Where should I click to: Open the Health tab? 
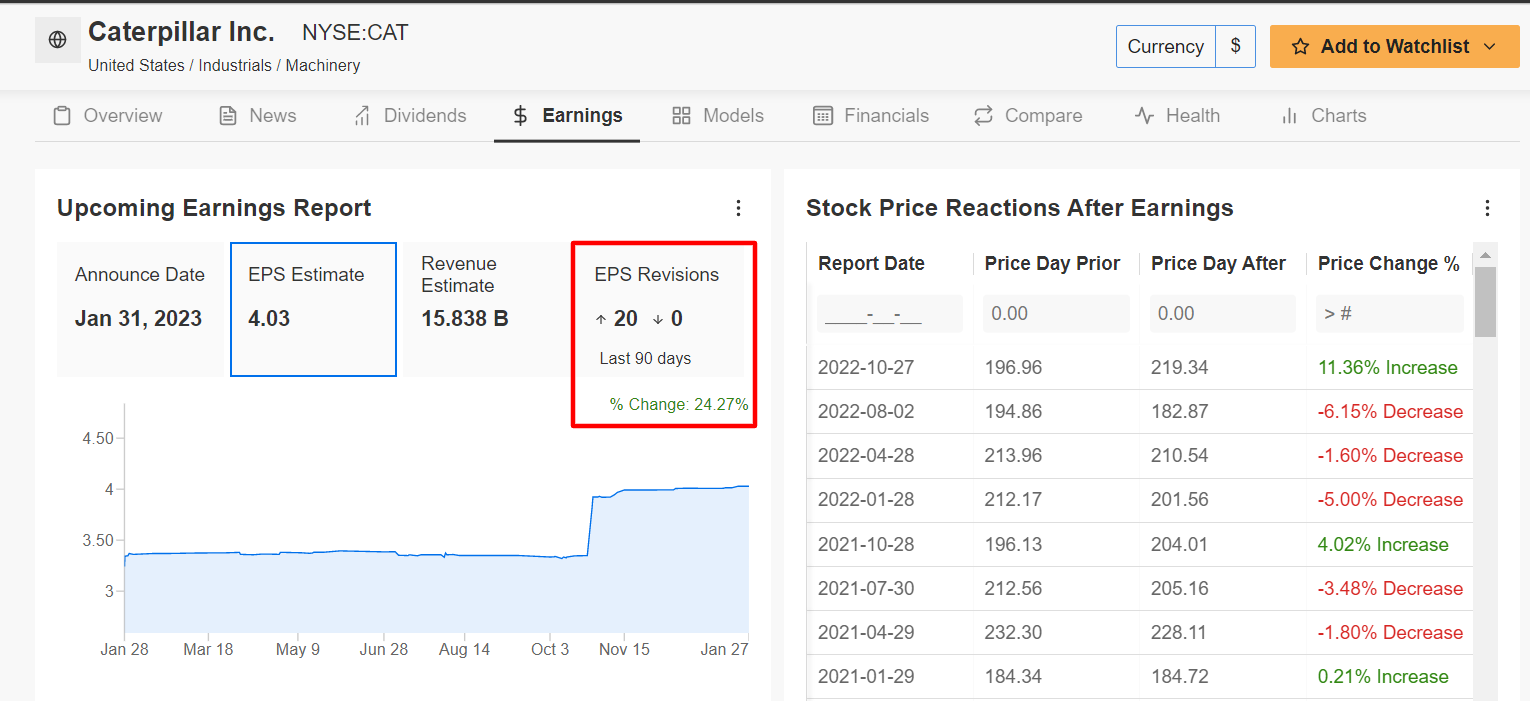(1178, 116)
